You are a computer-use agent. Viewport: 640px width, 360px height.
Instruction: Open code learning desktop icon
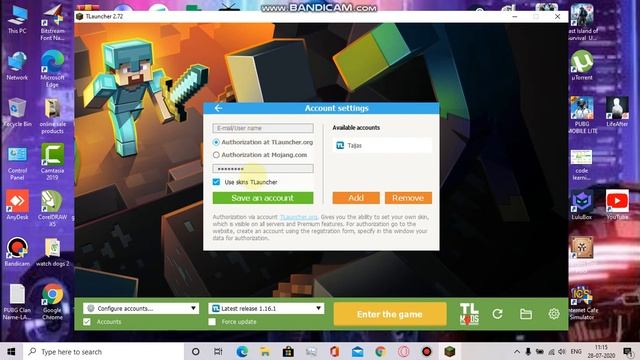[x=582, y=165]
